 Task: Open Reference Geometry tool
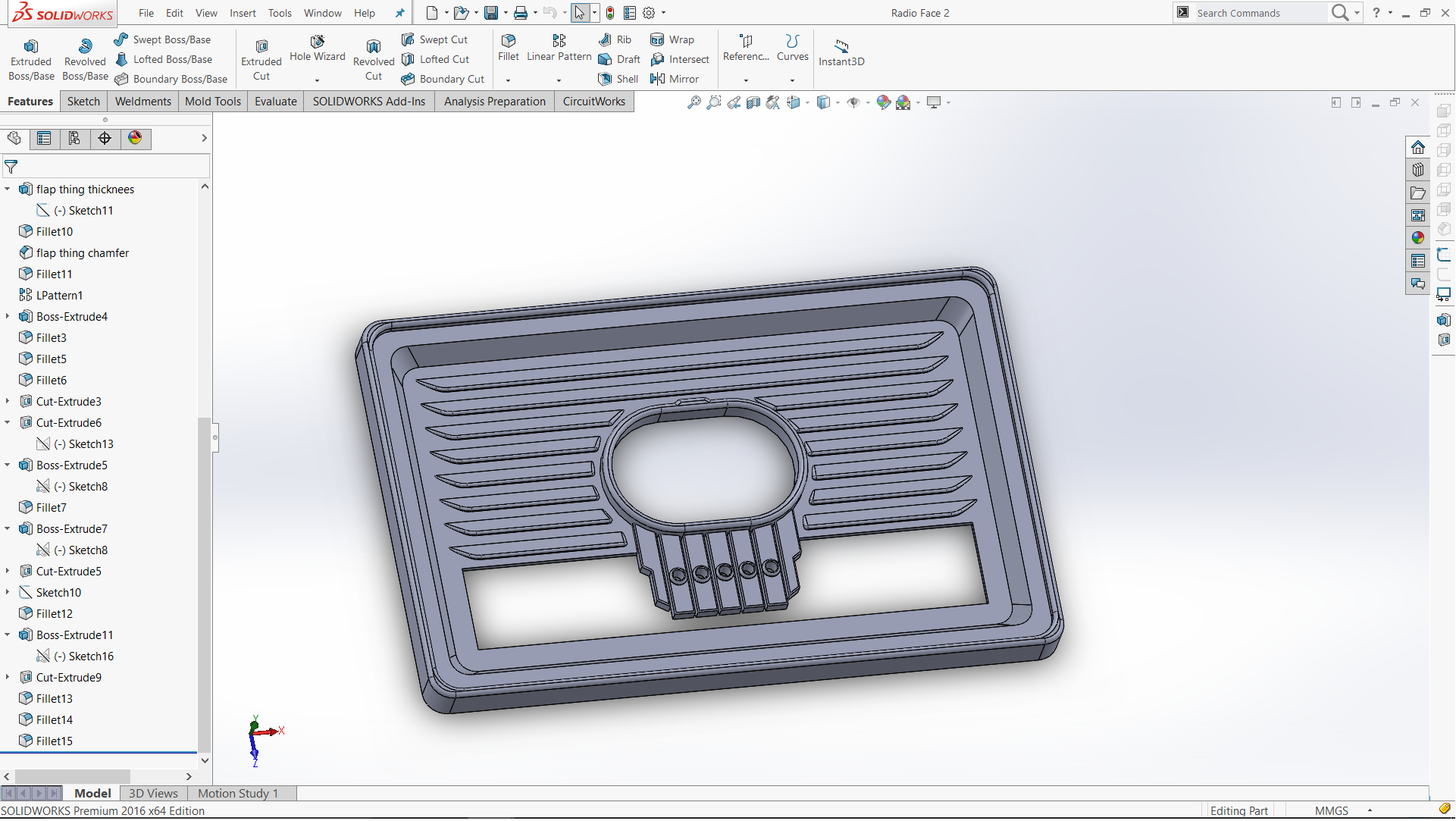point(746,48)
